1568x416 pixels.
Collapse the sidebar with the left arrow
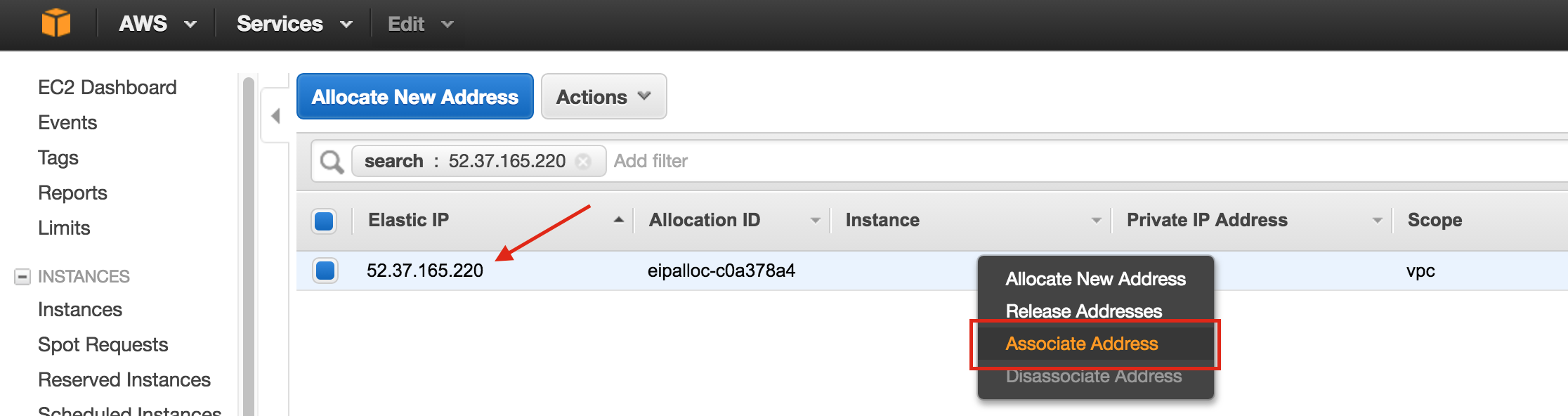275,116
